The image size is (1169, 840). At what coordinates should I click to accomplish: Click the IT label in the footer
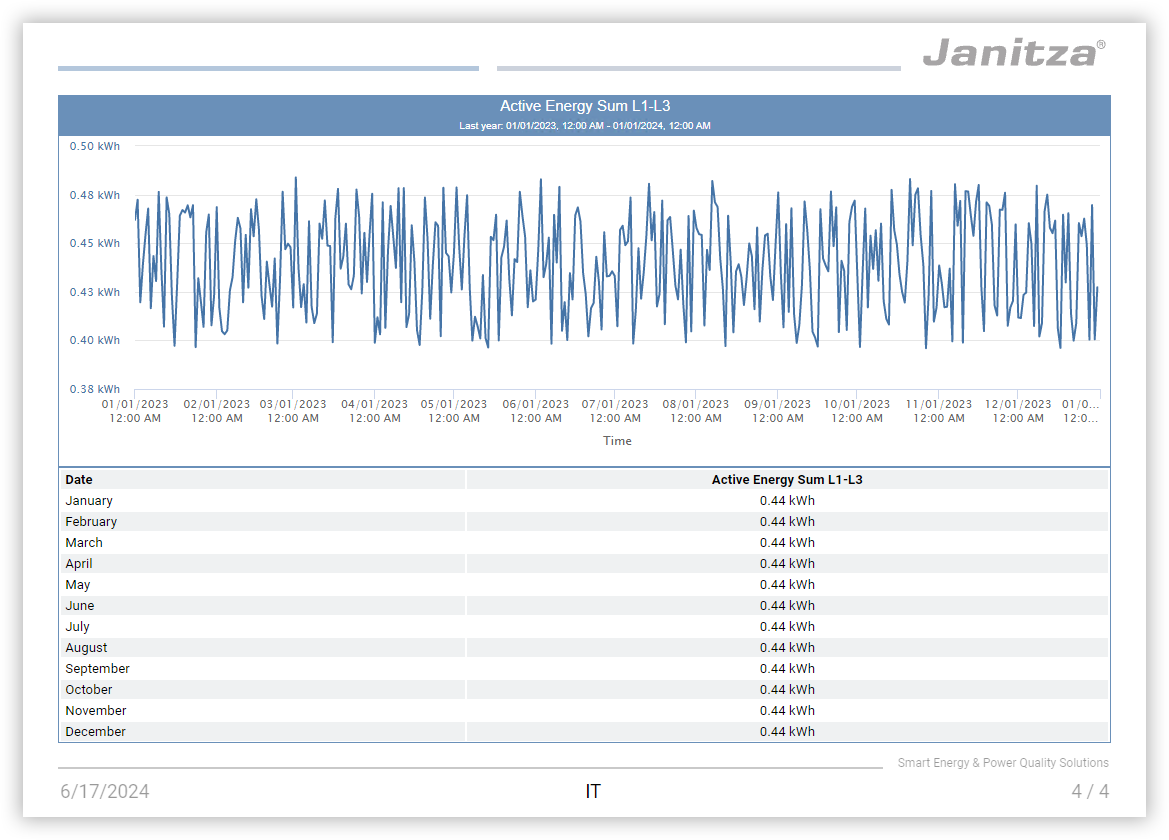click(593, 792)
